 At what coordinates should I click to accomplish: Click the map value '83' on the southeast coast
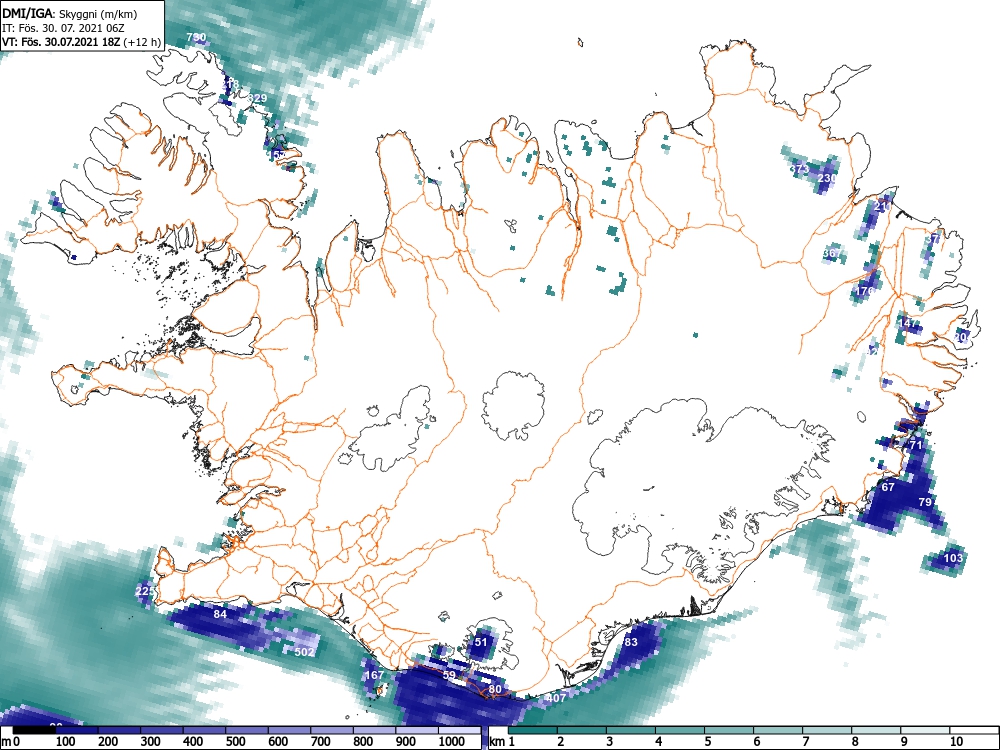tap(631, 642)
